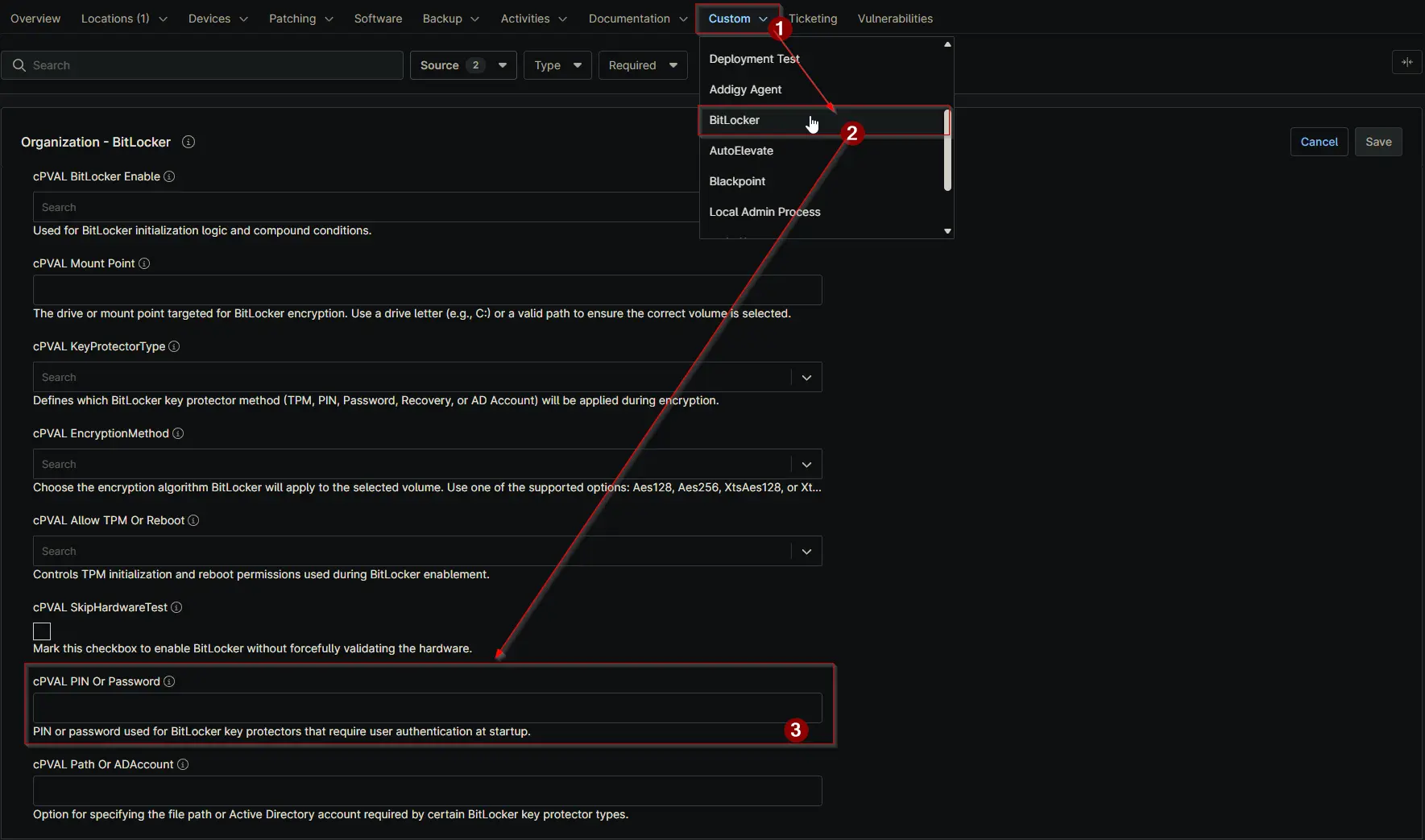Check the cPVAL SkipHardwareTest checkbox
1425x840 pixels.
tap(42, 631)
